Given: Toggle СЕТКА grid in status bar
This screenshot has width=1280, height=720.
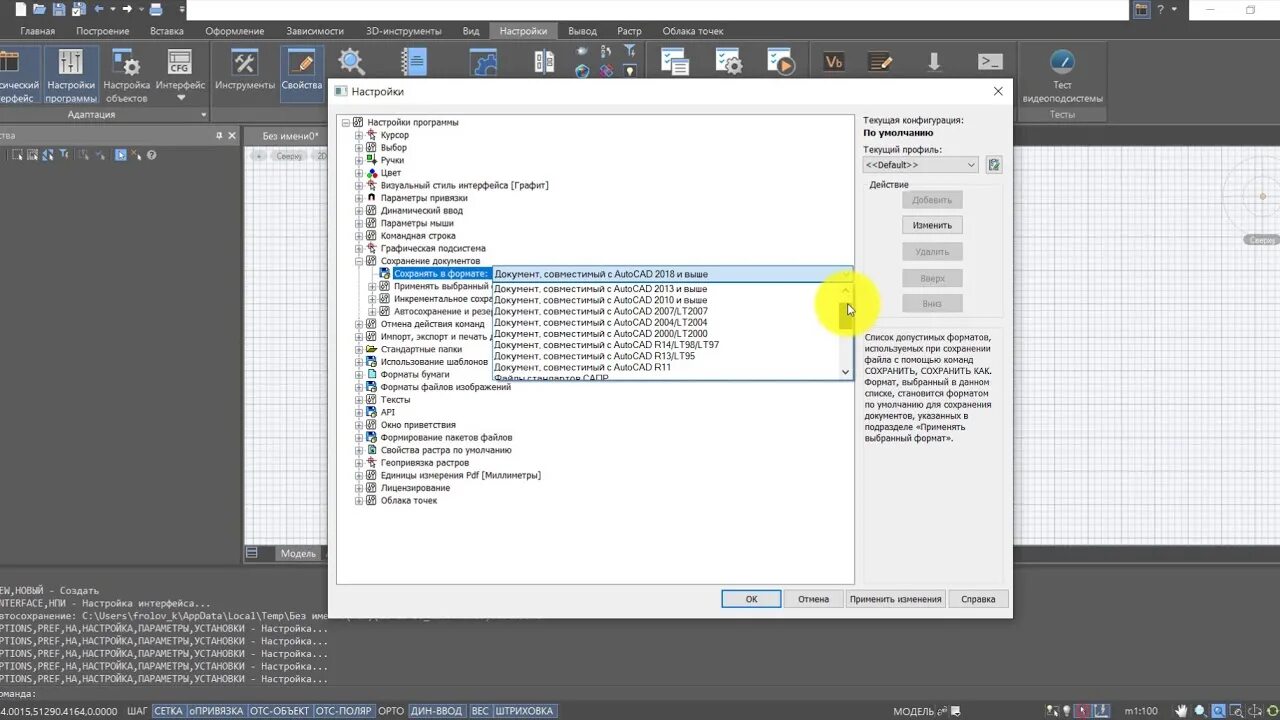Looking at the screenshot, I should (x=168, y=711).
